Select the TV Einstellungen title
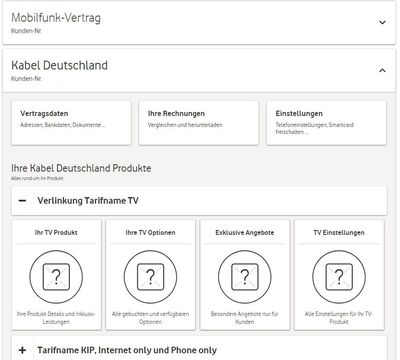This screenshot has height=360, width=400. [x=339, y=232]
